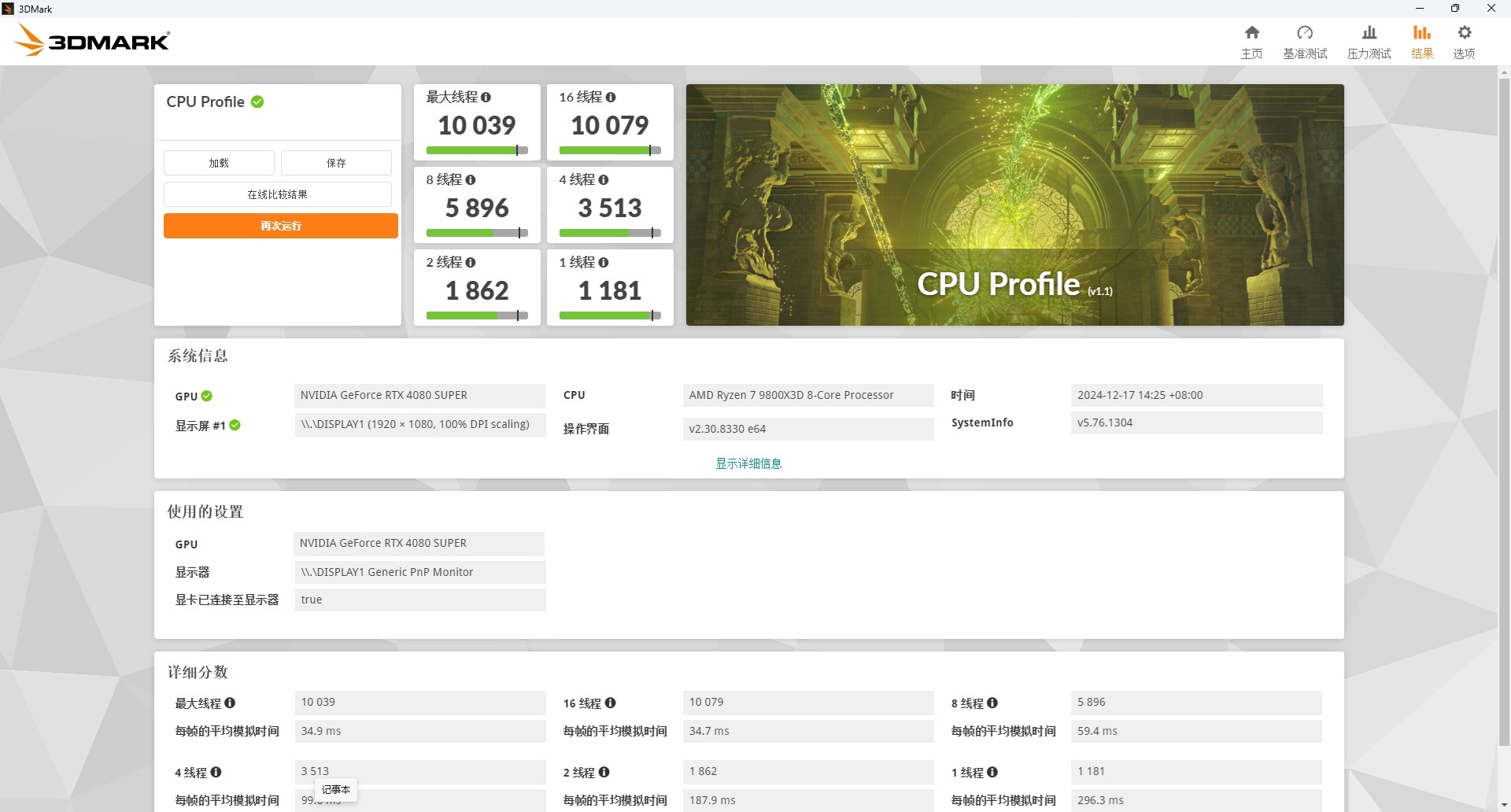Click info icon beside 16 线程 score card
The height and width of the screenshot is (812, 1511).
pyautogui.click(x=611, y=98)
